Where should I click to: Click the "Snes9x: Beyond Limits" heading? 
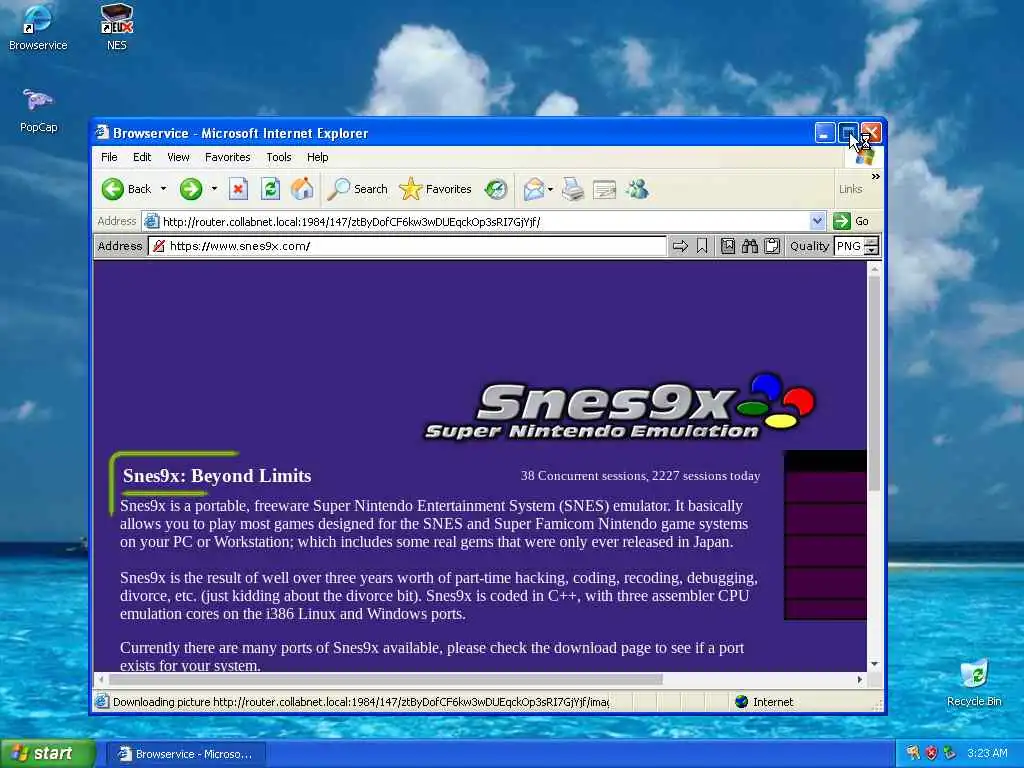coord(217,476)
